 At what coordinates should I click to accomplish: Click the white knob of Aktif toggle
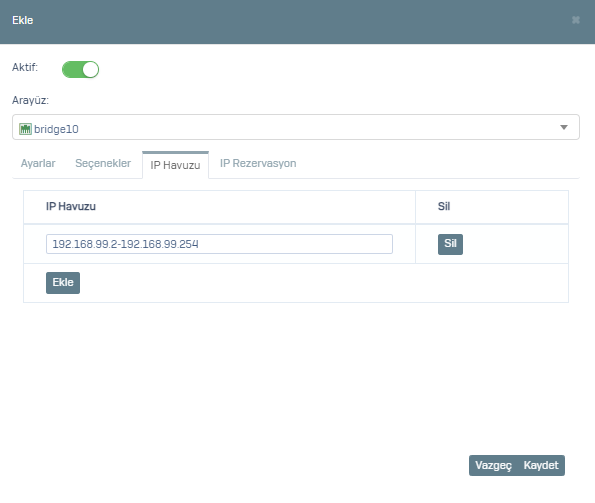point(90,70)
